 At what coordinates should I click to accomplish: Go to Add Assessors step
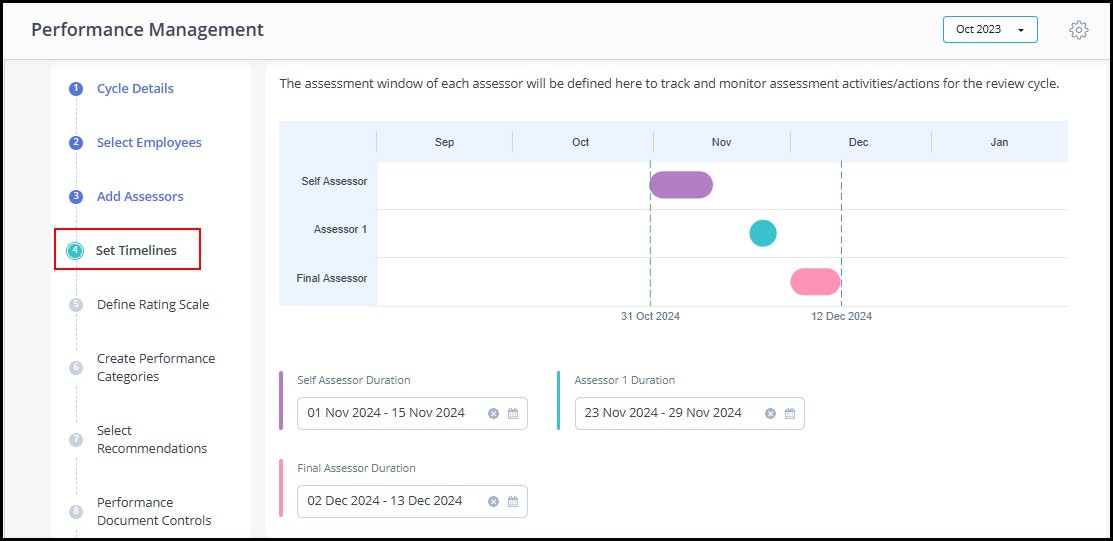tap(140, 197)
